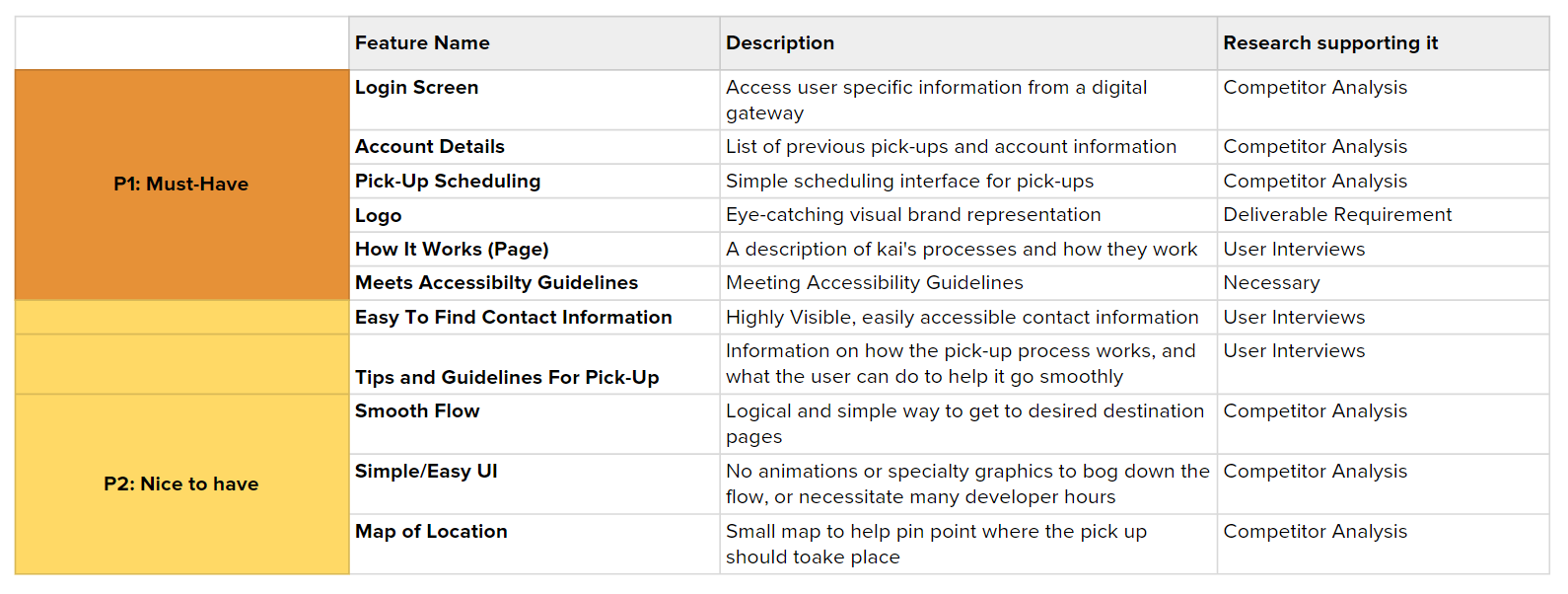This screenshot has height=594, width=1568.
Task: Select the Deliverable Requirement cell
Action: 1383,215
